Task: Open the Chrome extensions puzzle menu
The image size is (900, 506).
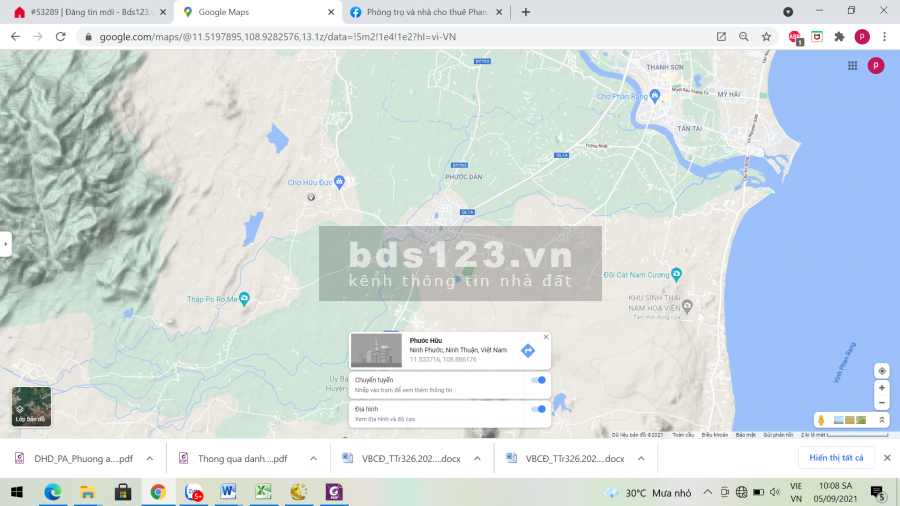Action: coord(840,37)
